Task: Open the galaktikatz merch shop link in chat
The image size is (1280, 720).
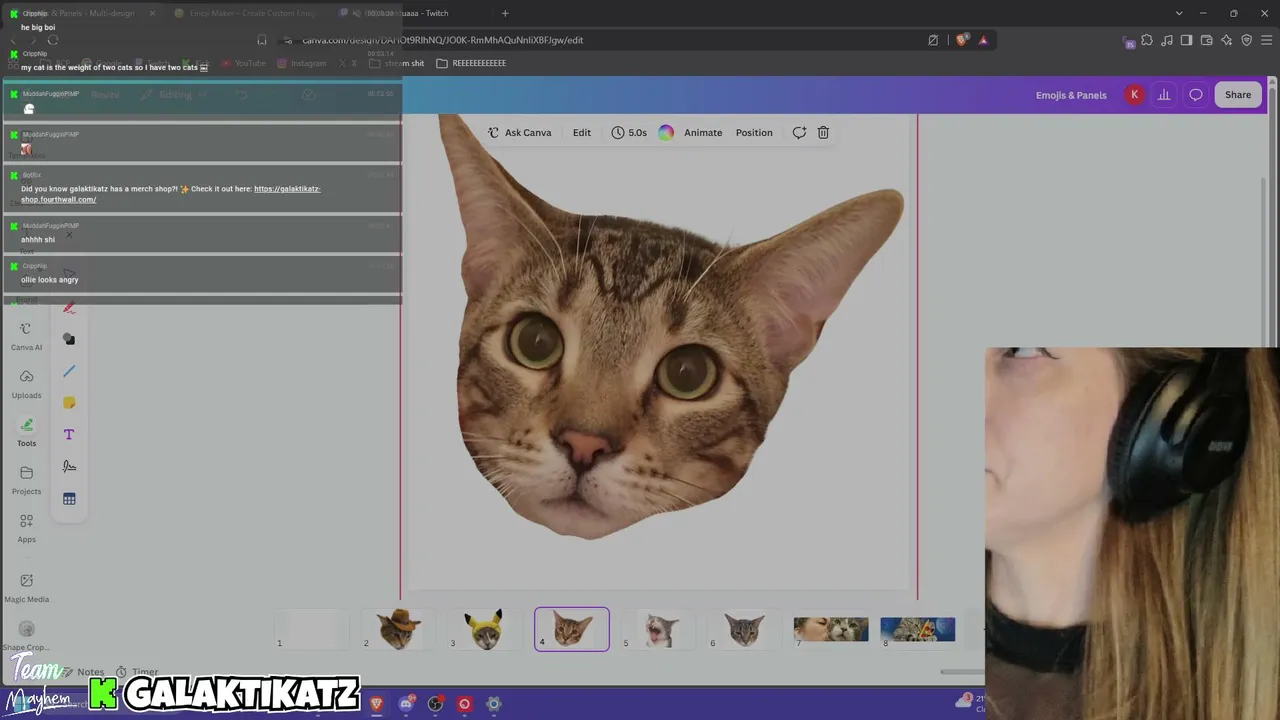Action: (x=170, y=194)
